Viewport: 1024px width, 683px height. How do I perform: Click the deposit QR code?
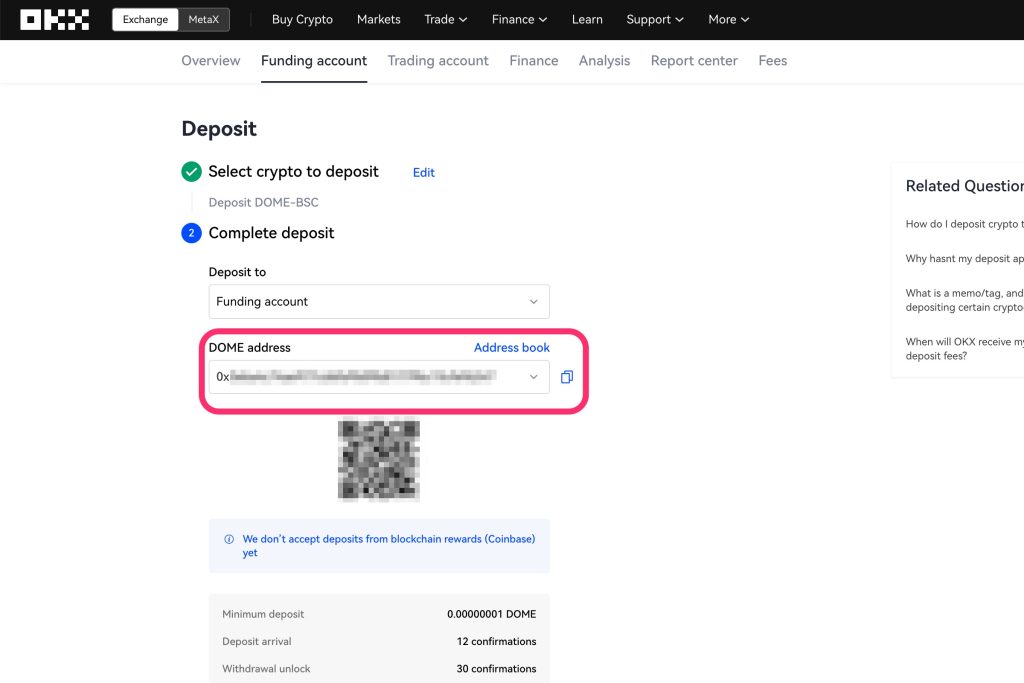point(378,459)
